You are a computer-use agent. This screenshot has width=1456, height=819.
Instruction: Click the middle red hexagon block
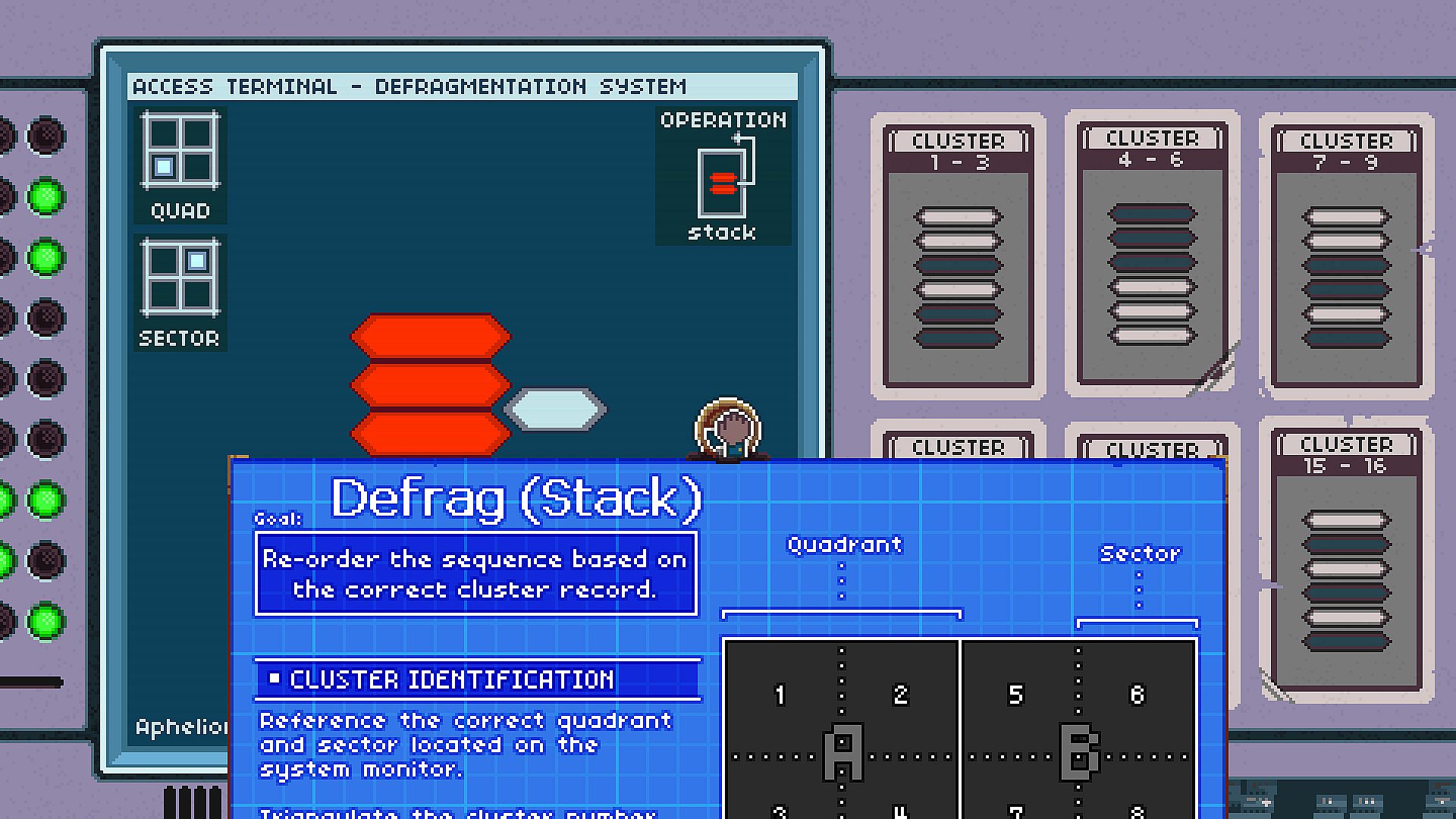[430, 385]
